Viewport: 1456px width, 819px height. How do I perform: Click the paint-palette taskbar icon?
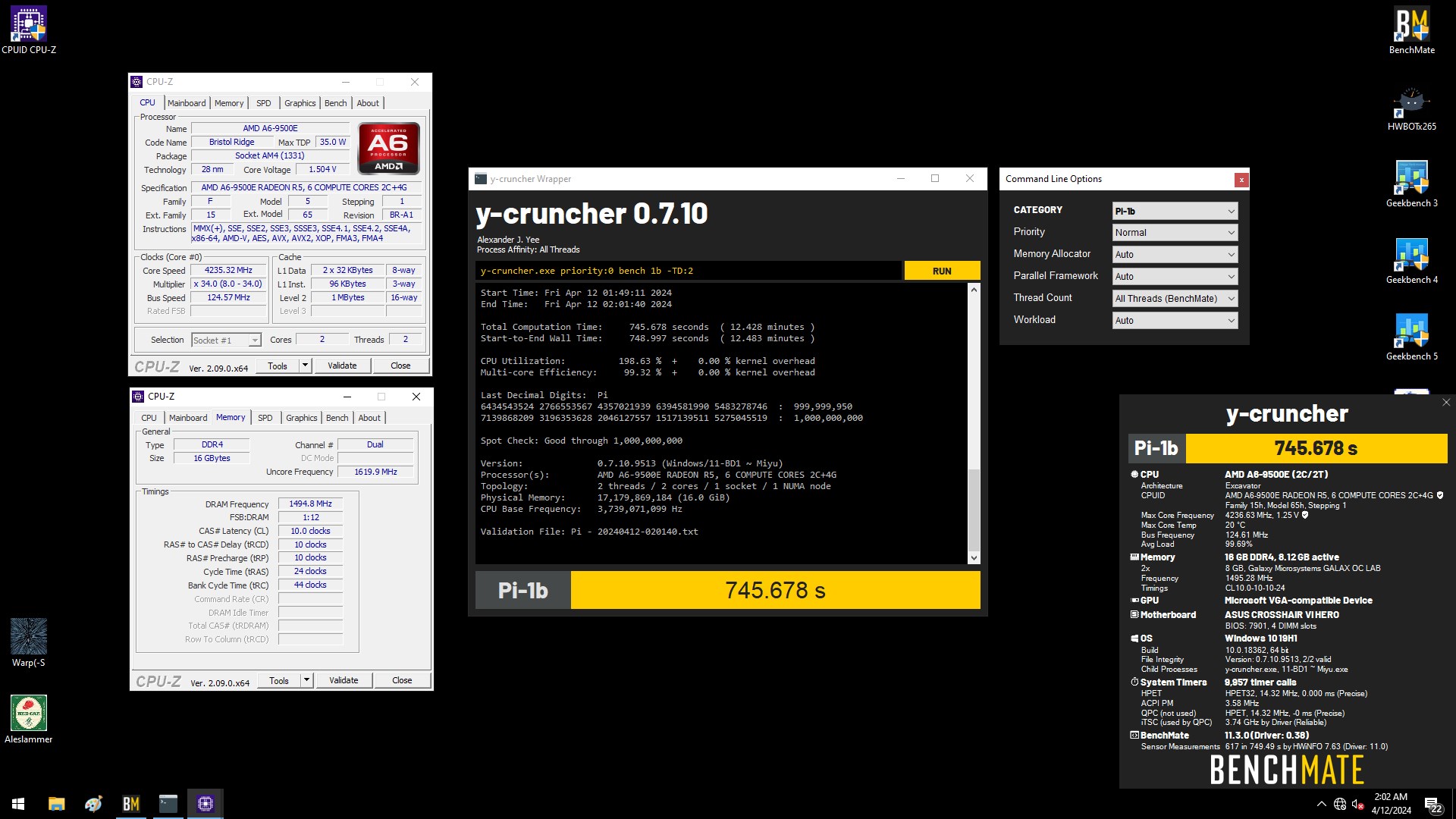(x=93, y=804)
